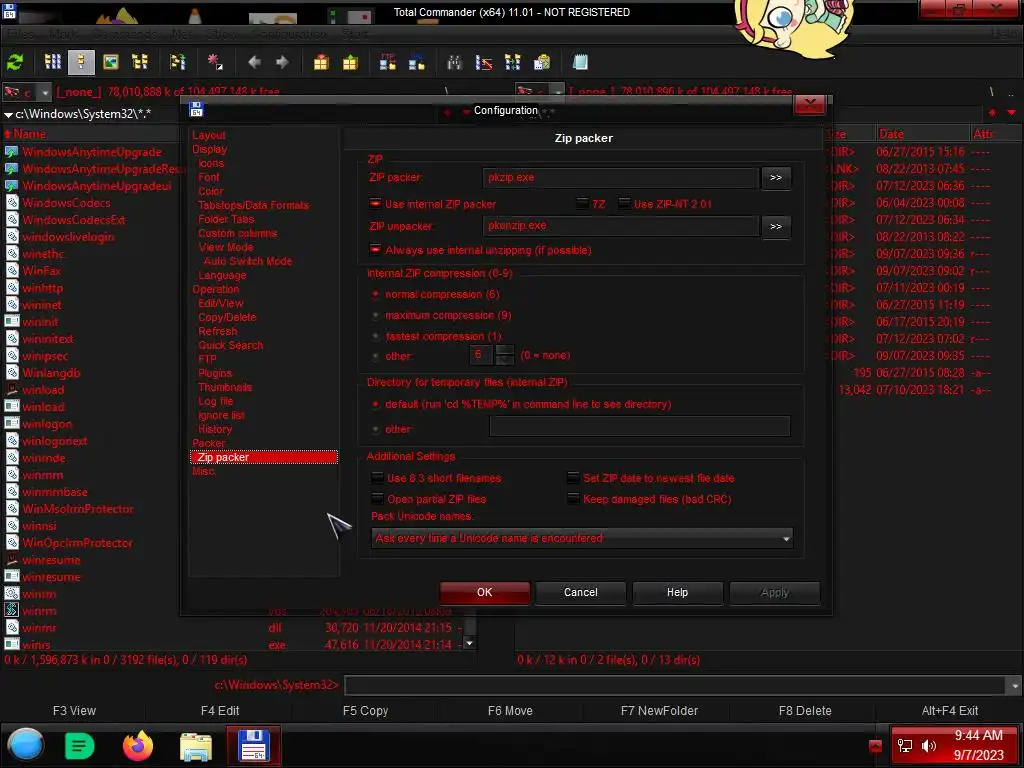
Task: Browse for ZIP unpacker with >> button
Action: pyautogui.click(x=776, y=227)
